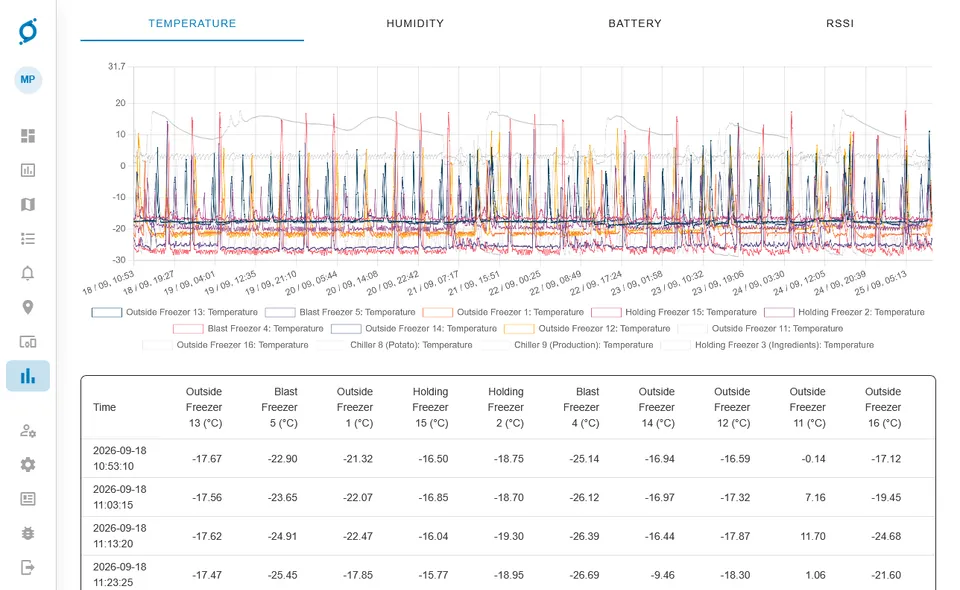Click the -9.46 value cell
This screenshot has height=590, width=960.
[662, 575]
